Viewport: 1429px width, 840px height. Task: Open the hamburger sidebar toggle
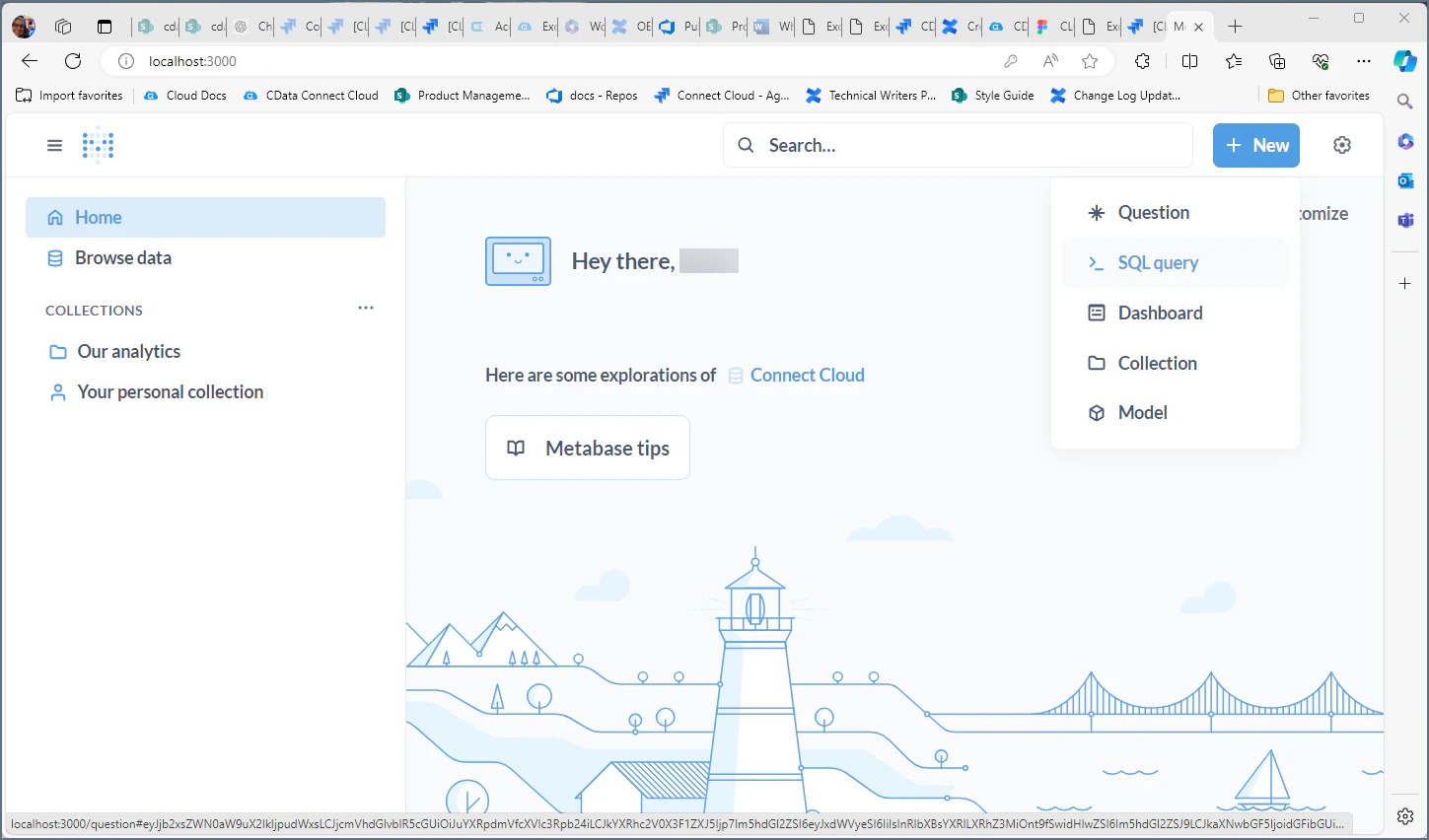(x=54, y=144)
